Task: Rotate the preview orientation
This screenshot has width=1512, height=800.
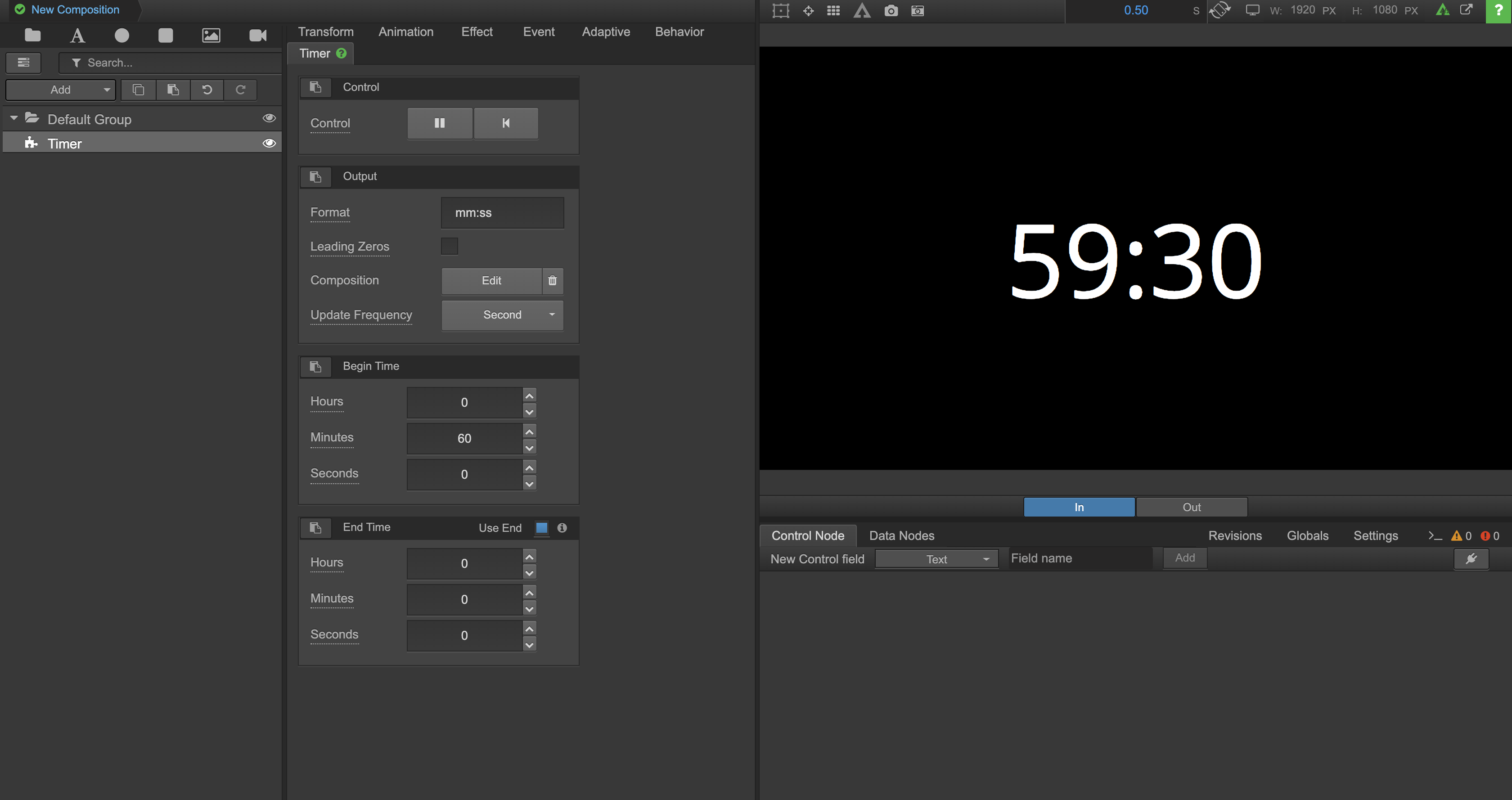Action: (1219, 10)
